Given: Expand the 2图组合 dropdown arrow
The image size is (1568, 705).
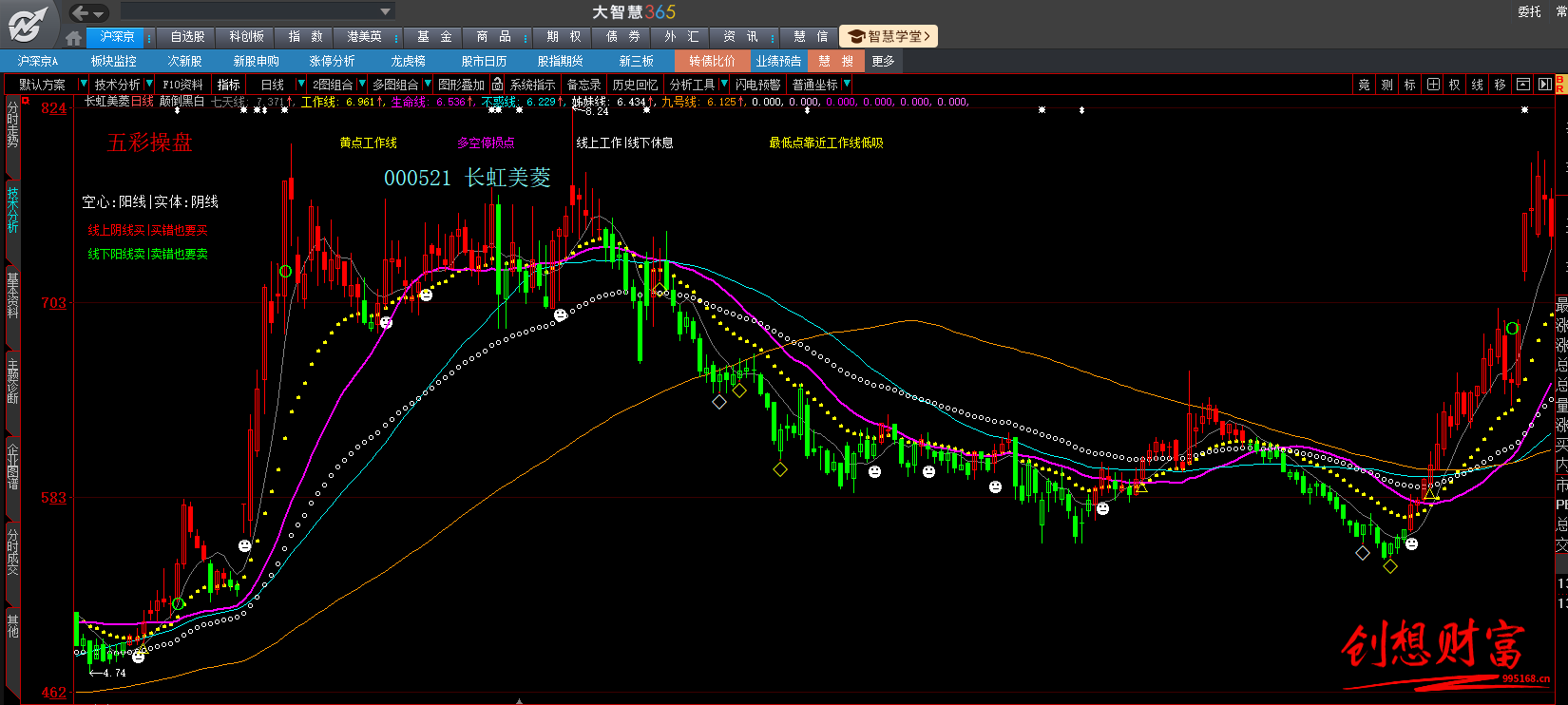Looking at the screenshot, I should coord(362,85).
